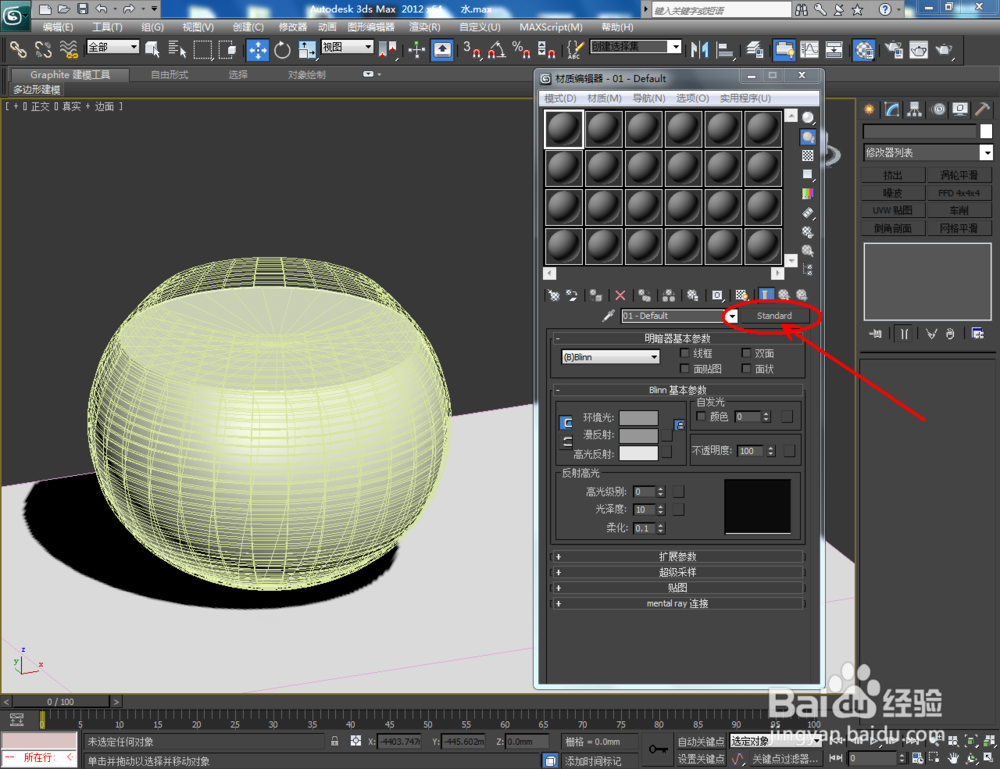
Task: Click the 高光反射 specular color swatch
Action: click(638, 453)
